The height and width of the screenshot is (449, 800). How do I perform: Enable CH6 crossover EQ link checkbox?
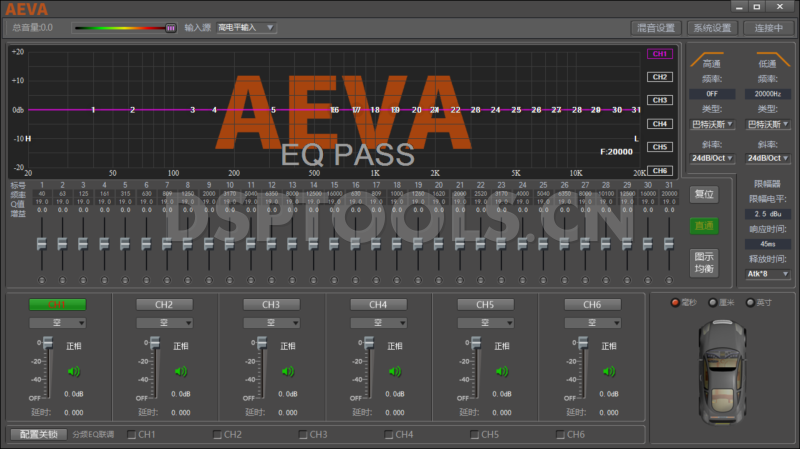[560, 435]
